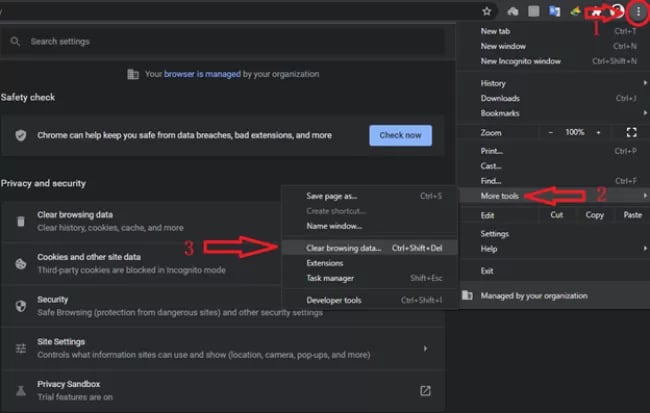
Task: Click the Privacy and security heading
Action: (43, 183)
